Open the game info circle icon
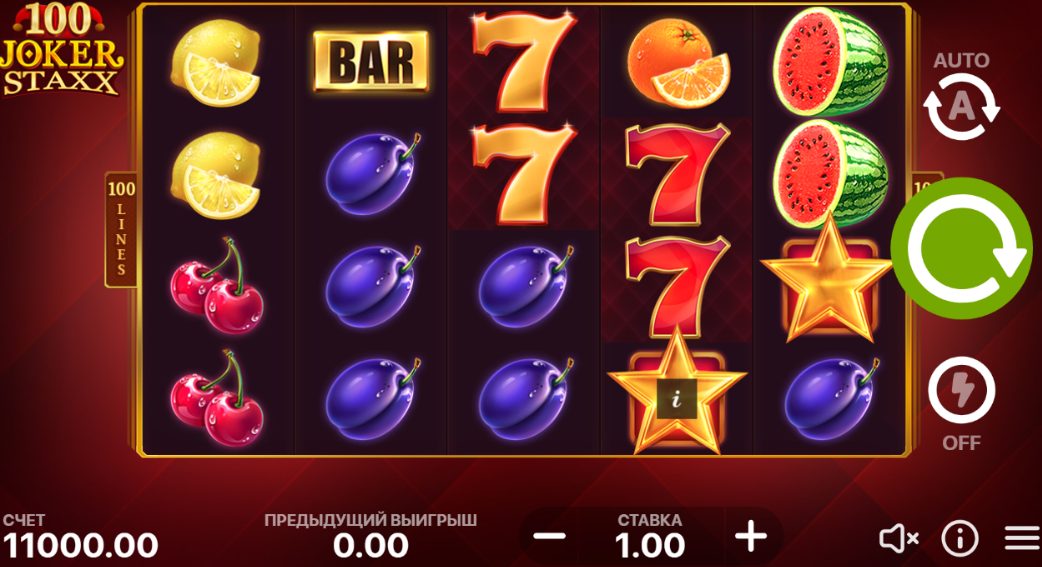This screenshot has height=567, width=1042. coord(960,538)
